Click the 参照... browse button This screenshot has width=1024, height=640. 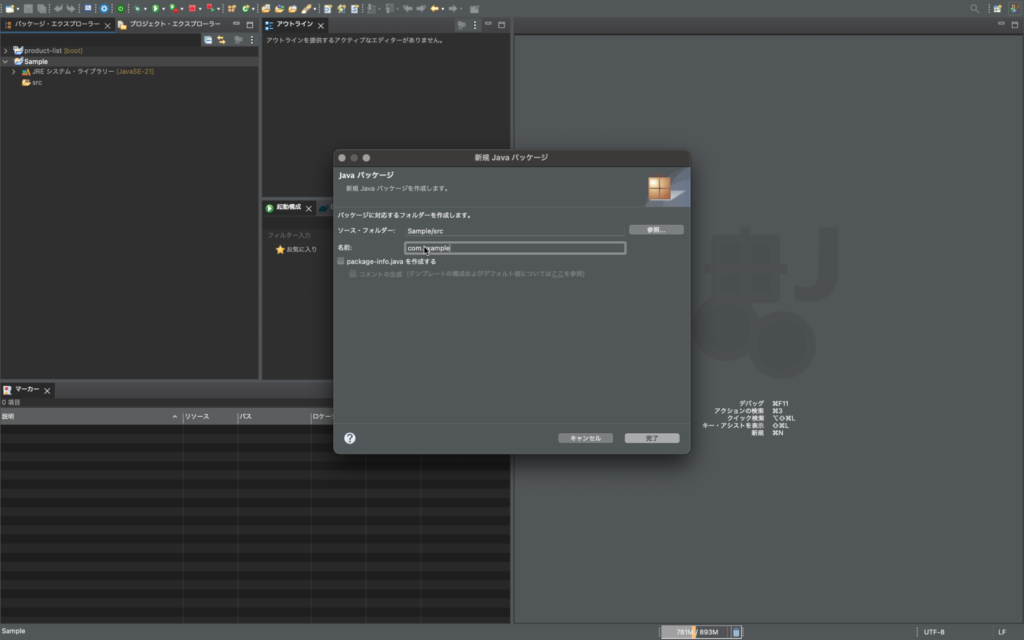[656, 230]
